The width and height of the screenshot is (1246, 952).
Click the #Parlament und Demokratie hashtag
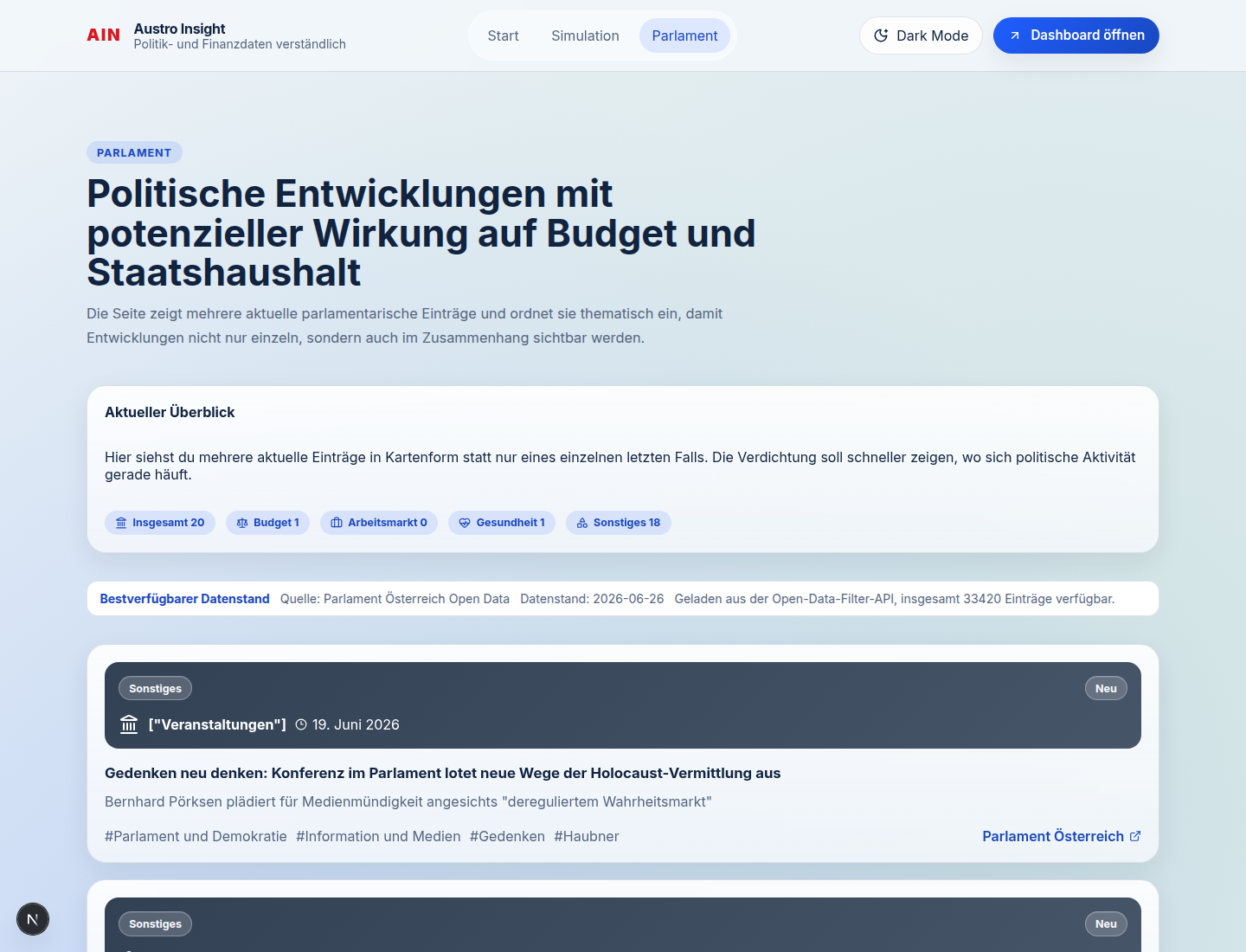[196, 836]
